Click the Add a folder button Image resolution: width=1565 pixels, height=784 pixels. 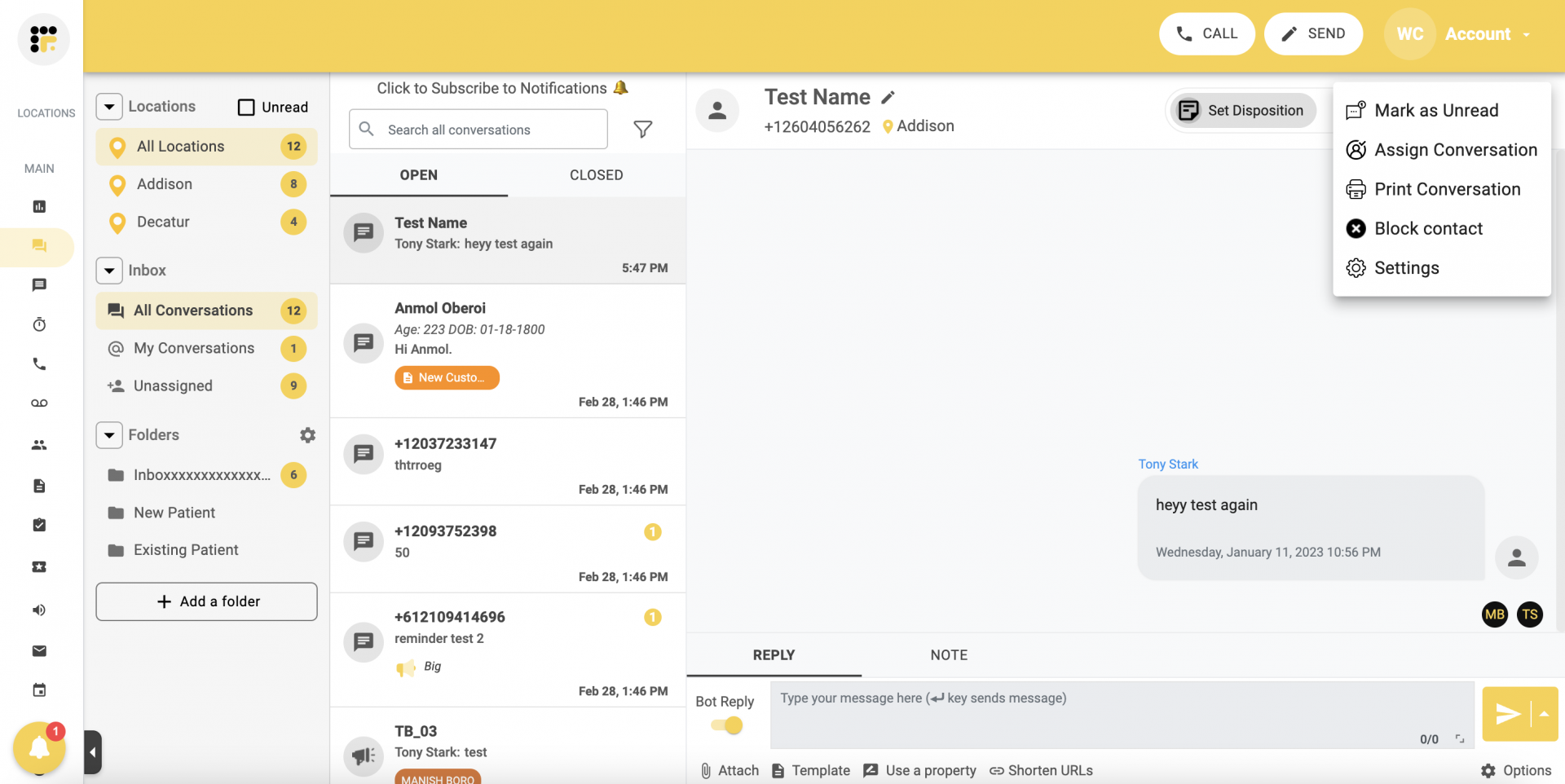pos(206,601)
